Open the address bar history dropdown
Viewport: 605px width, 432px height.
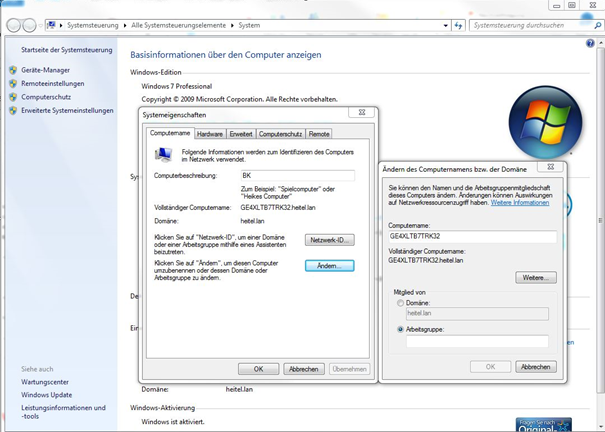tap(446, 25)
